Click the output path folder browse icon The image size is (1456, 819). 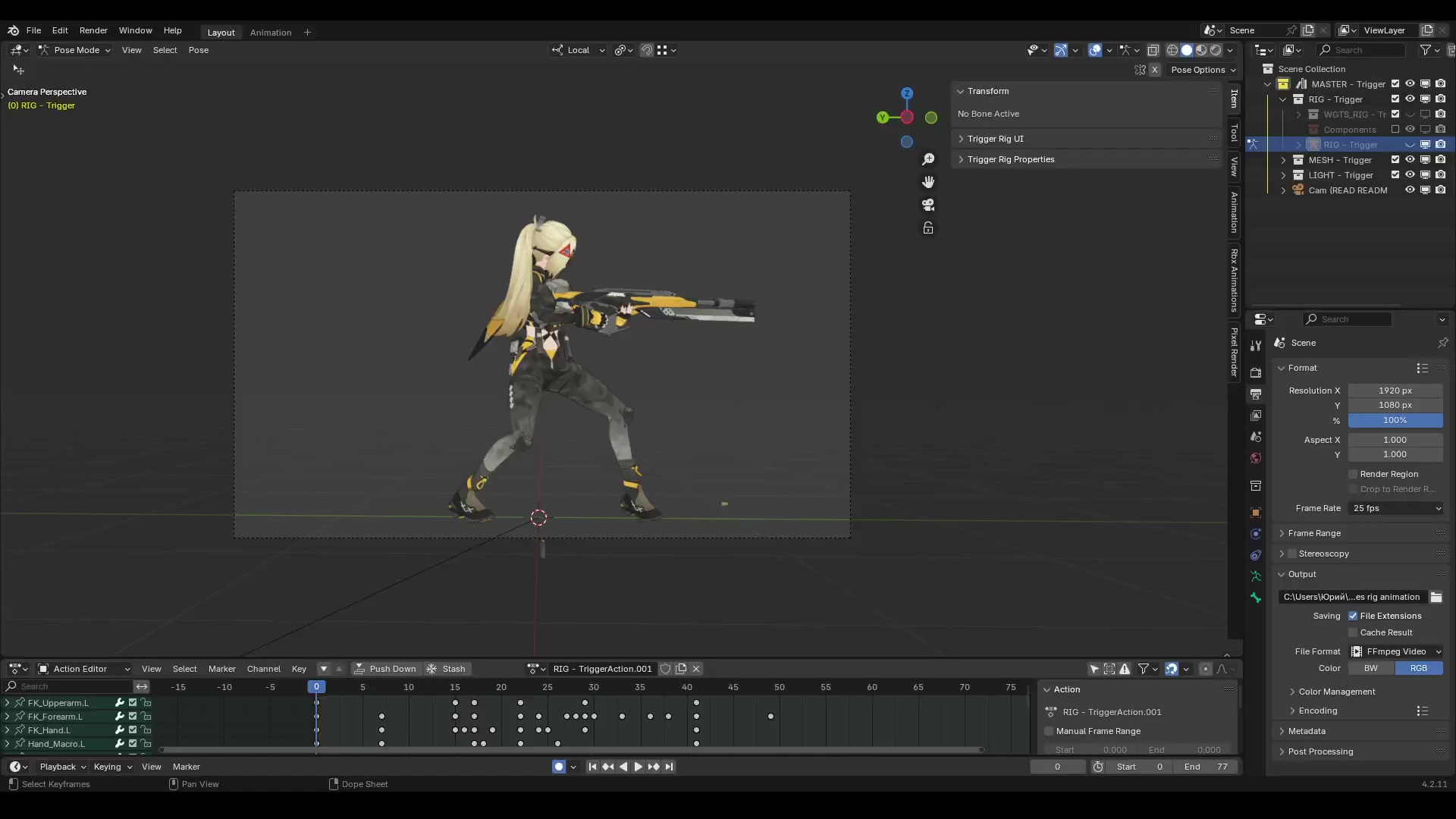click(1436, 597)
